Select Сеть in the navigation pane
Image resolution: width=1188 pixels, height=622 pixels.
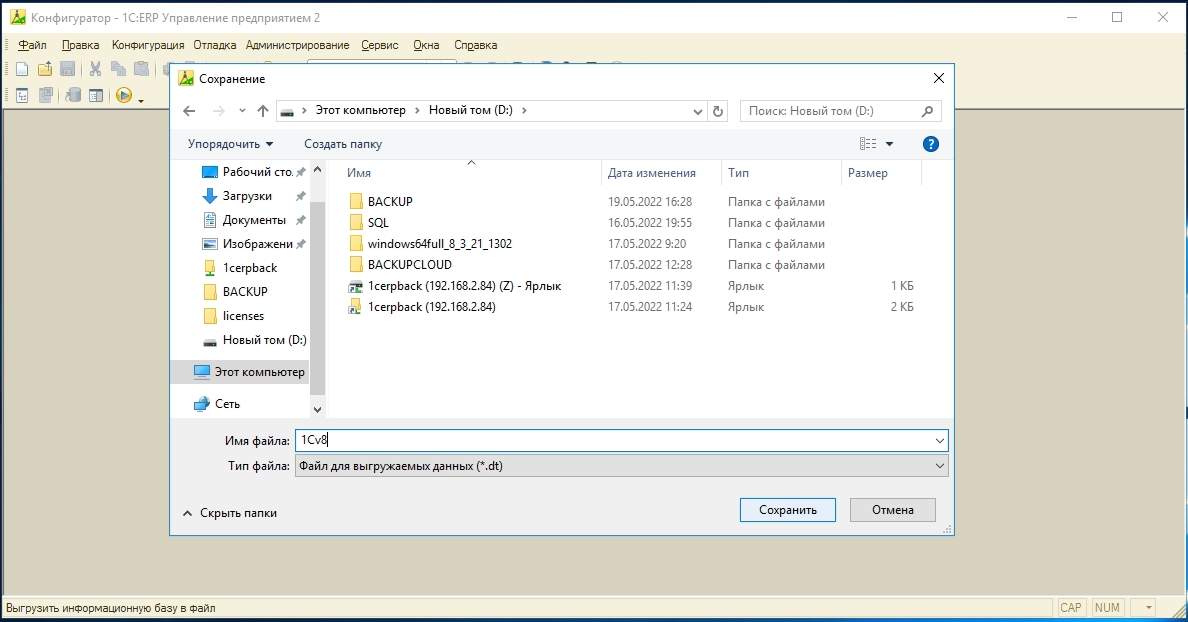tap(217, 404)
